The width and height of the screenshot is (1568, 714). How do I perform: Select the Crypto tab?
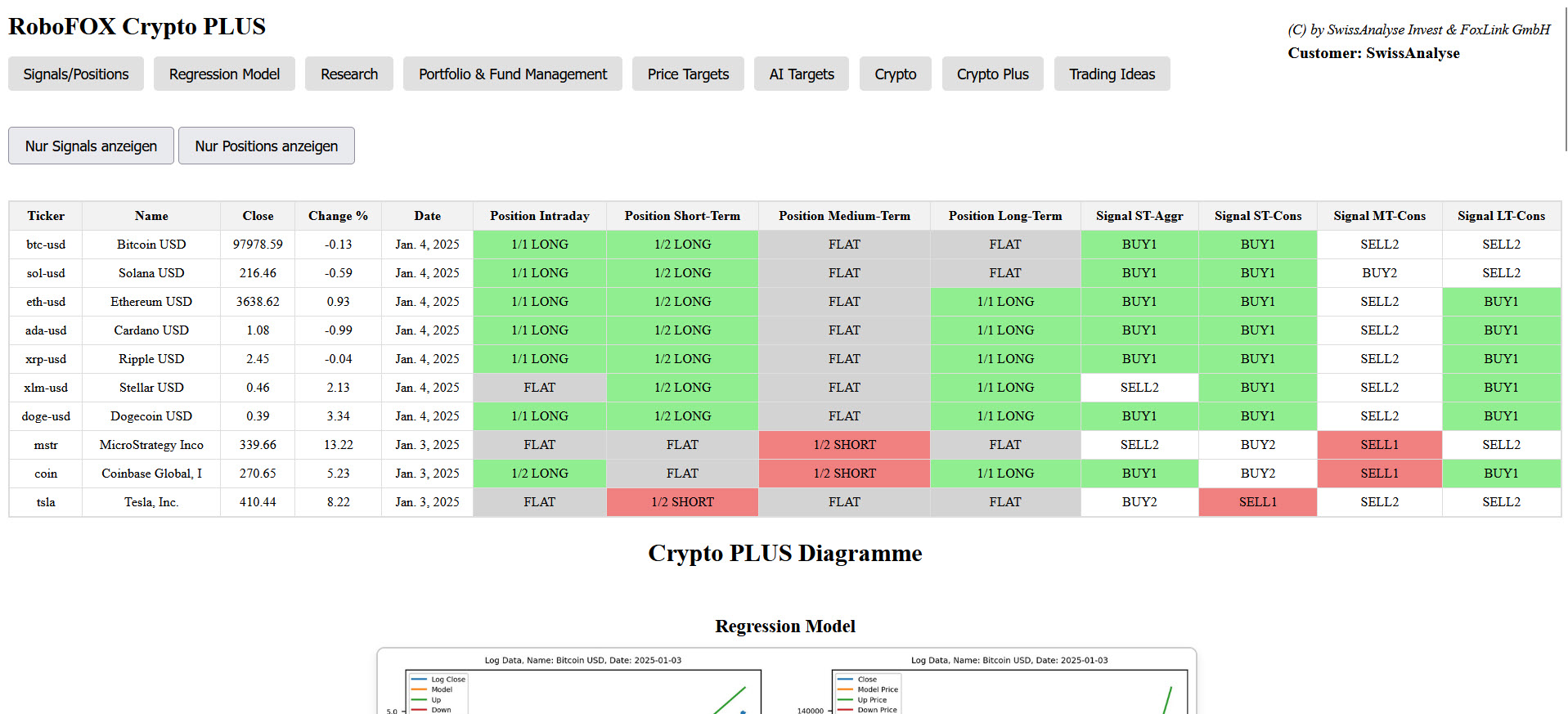(896, 74)
